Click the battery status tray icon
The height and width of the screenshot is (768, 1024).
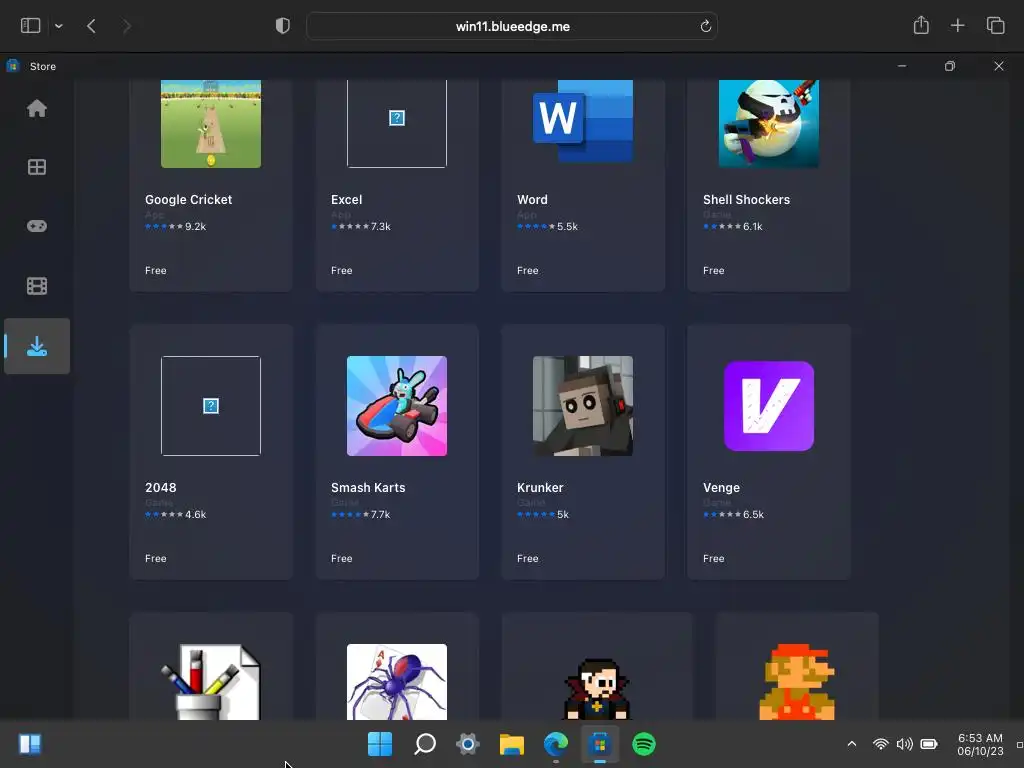coord(929,744)
